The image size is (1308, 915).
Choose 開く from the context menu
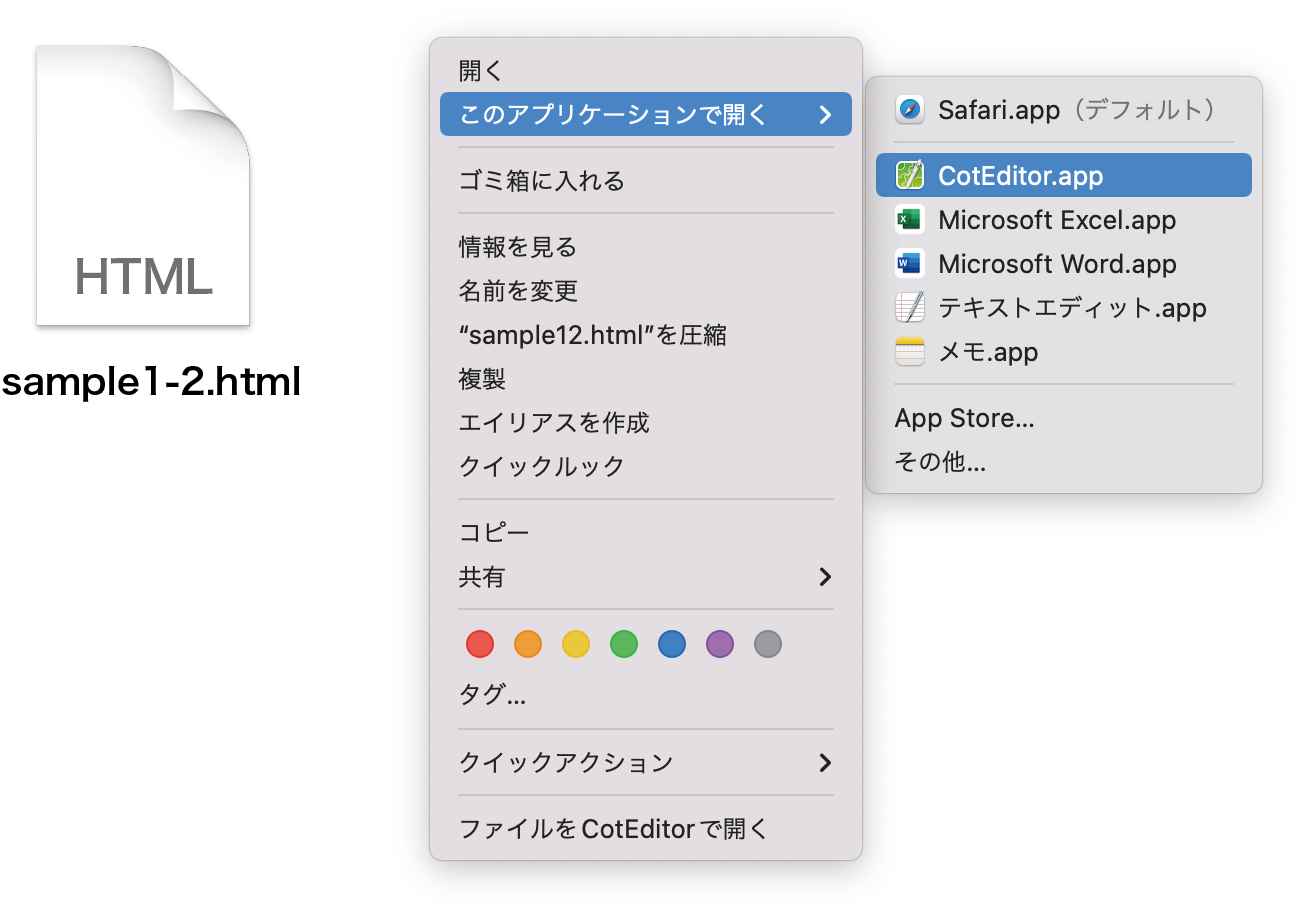(646, 71)
